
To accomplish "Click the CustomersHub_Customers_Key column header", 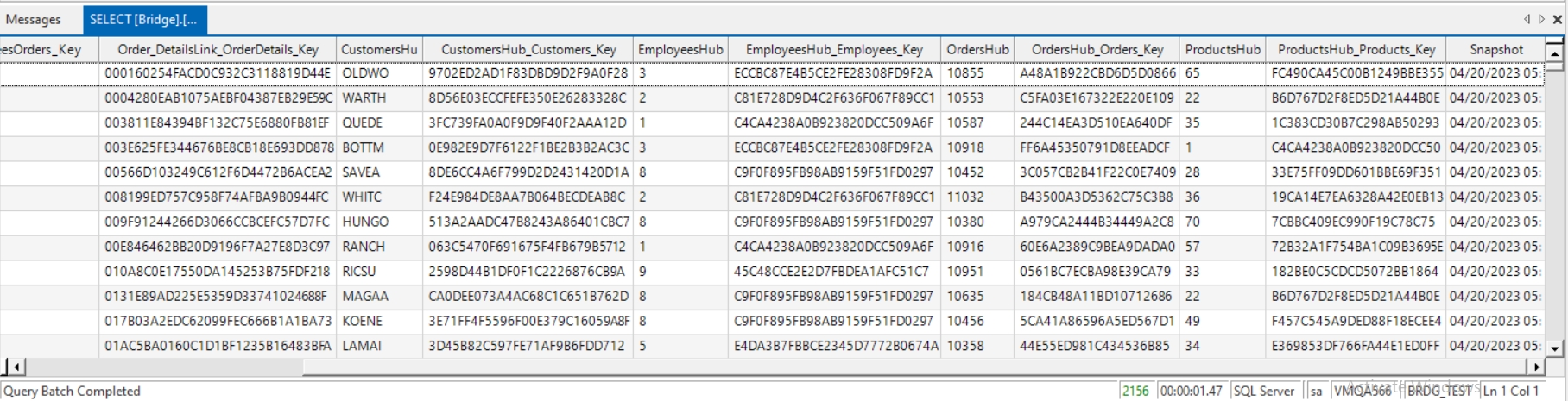I will pos(528,49).
